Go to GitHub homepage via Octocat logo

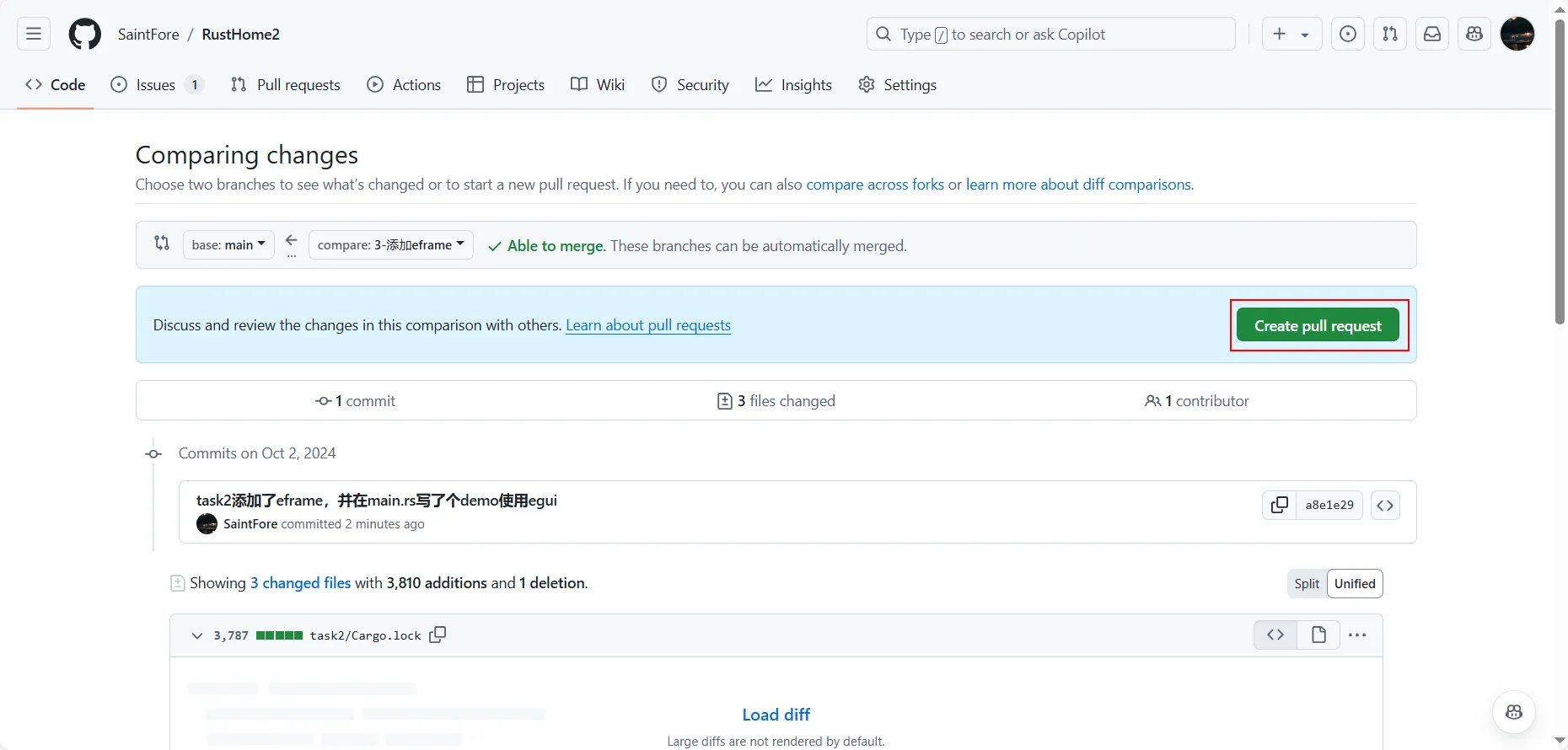[x=84, y=35]
